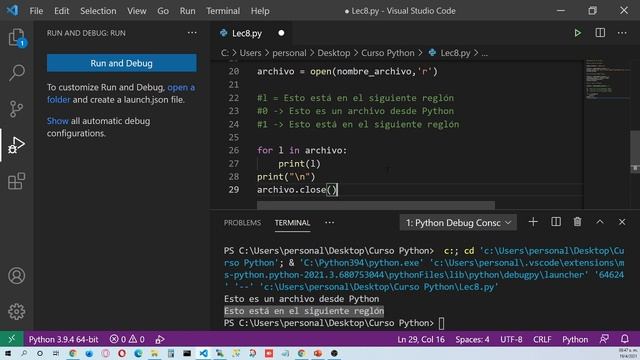The width and height of the screenshot is (640, 360).
Task: Open the Manage gear icon
Action: pos(16,311)
